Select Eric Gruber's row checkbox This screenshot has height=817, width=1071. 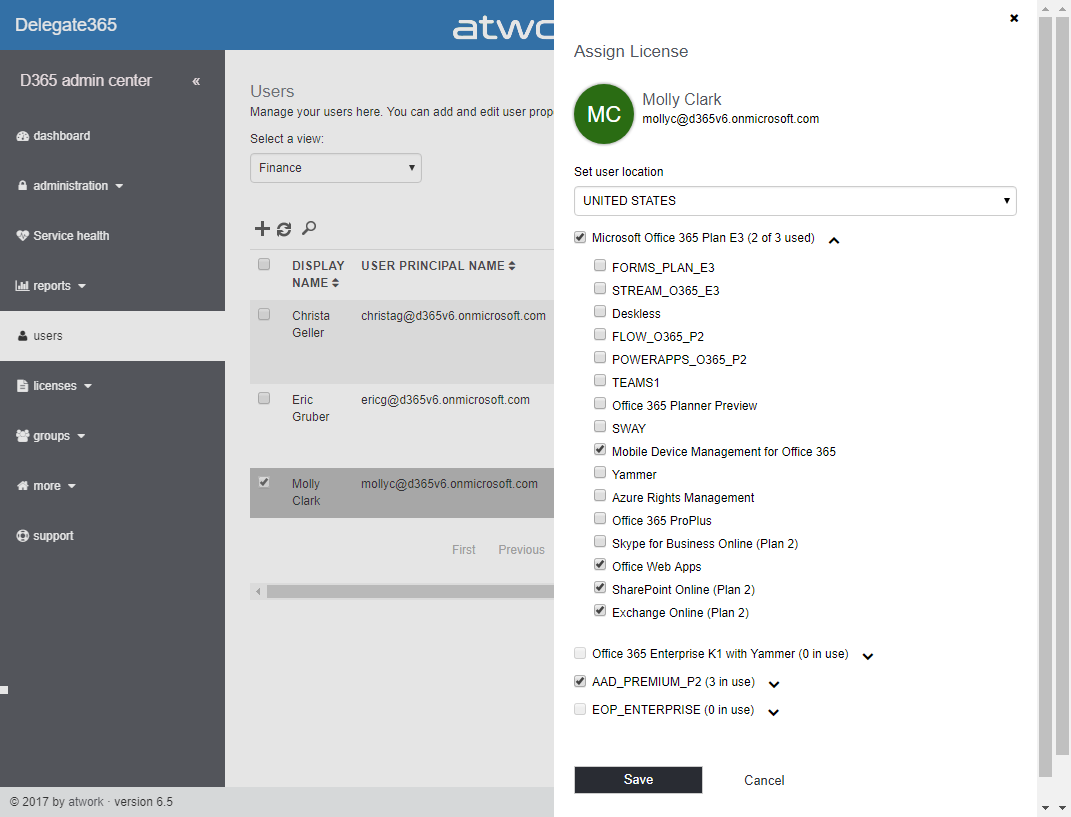264,398
